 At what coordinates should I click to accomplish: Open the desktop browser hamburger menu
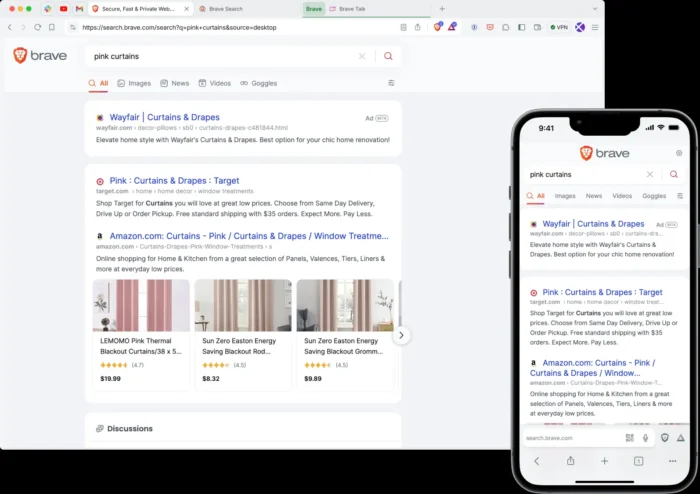tap(595, 27)
